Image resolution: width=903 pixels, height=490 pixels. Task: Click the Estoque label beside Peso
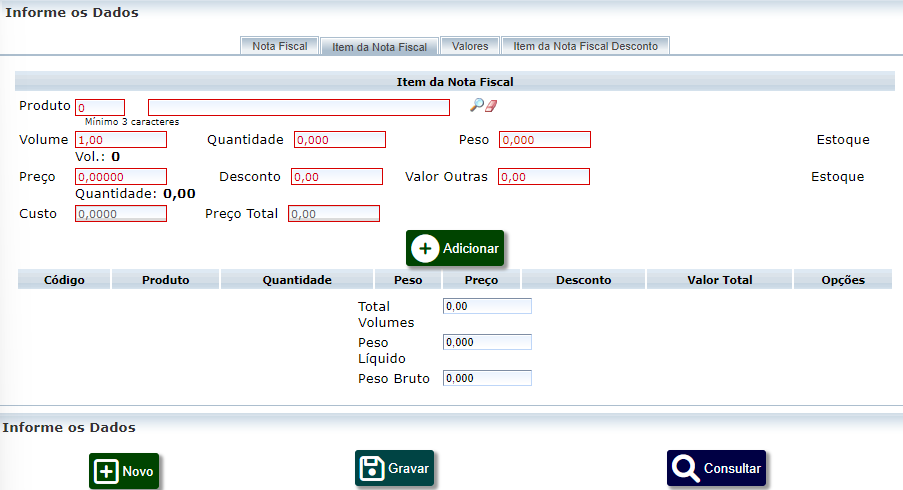coord(843,139)
